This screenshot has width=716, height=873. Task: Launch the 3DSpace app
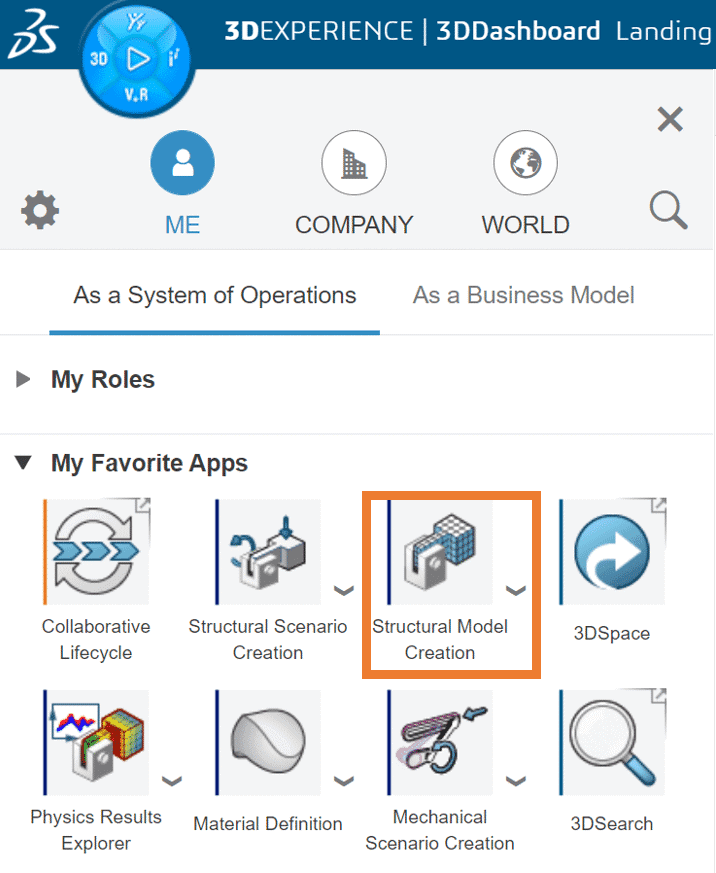[x=612, y=551]
